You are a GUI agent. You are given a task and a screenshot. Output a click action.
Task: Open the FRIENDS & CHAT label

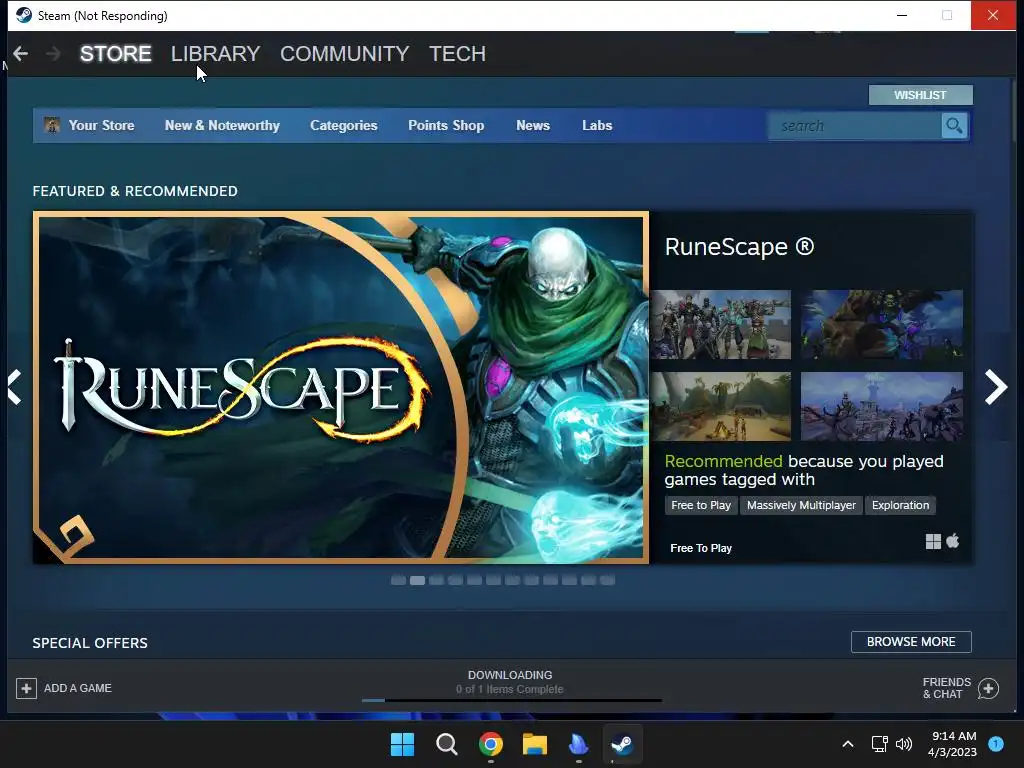click(946, 688)
